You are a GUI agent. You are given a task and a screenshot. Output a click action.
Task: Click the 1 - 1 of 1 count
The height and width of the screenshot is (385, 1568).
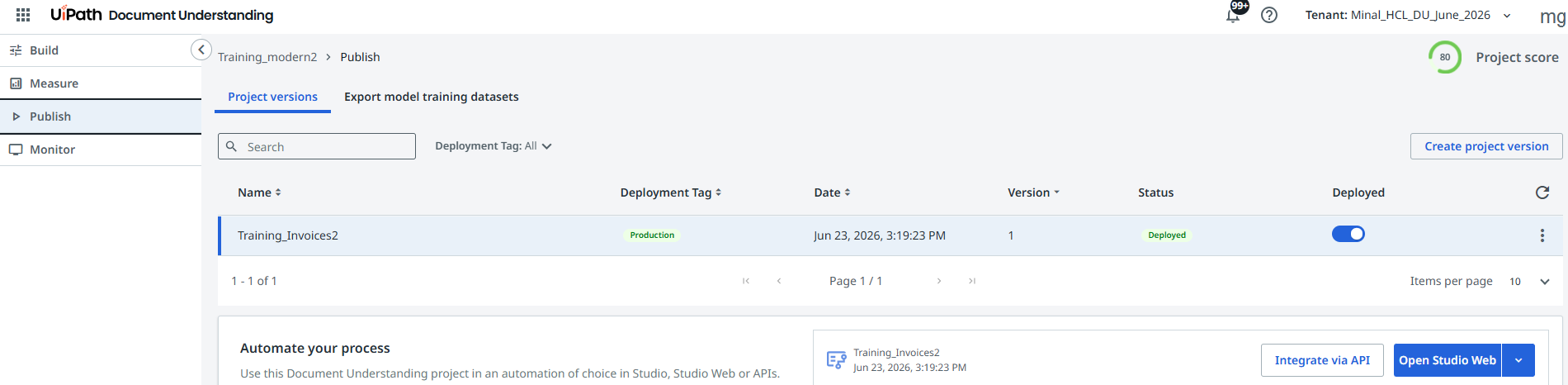click(254, 281)
